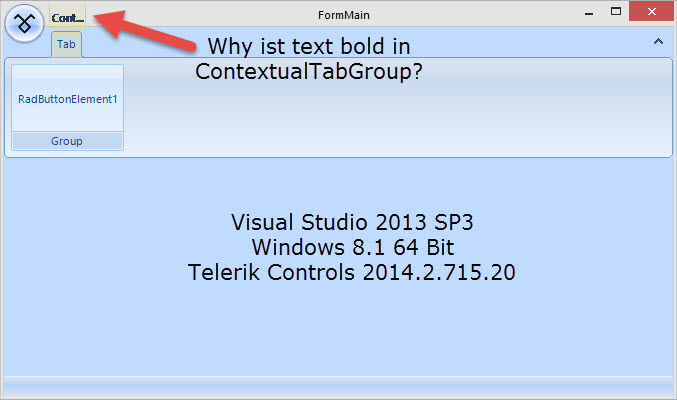The width and height of the screenshot is (677, 400).
Task: Click the 'Visual Studio 2013 SP3' text
Action: click(348, 221)
